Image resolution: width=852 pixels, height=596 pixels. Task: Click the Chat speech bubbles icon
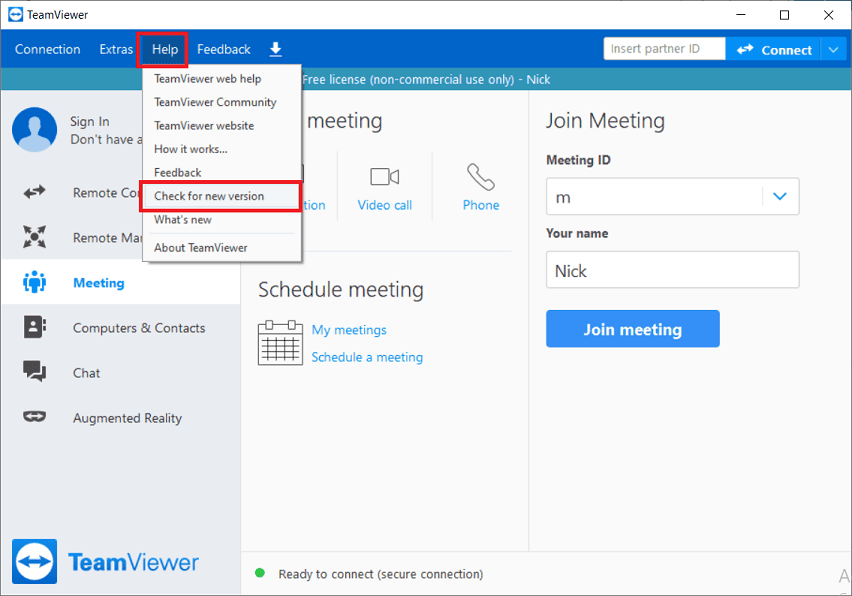point(34,372)
